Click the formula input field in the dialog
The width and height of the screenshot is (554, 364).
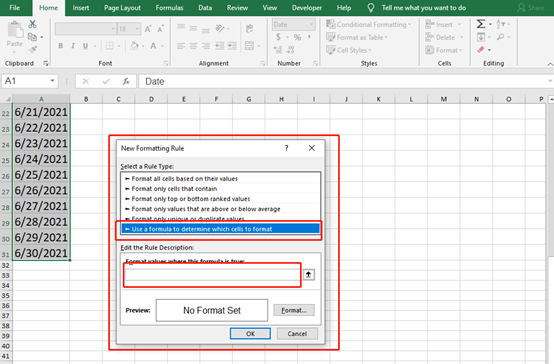[x=212, y=275]
